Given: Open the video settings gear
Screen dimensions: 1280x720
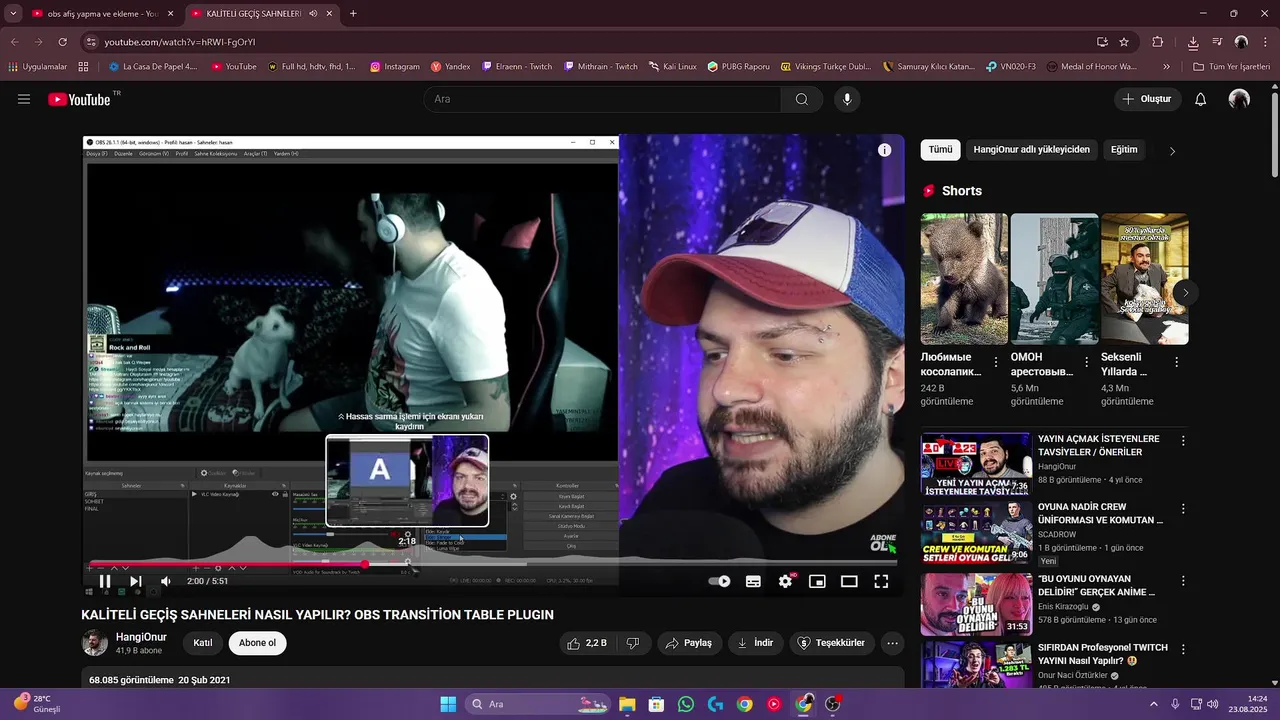Looking at the screenshot, I should pos(786,581).
